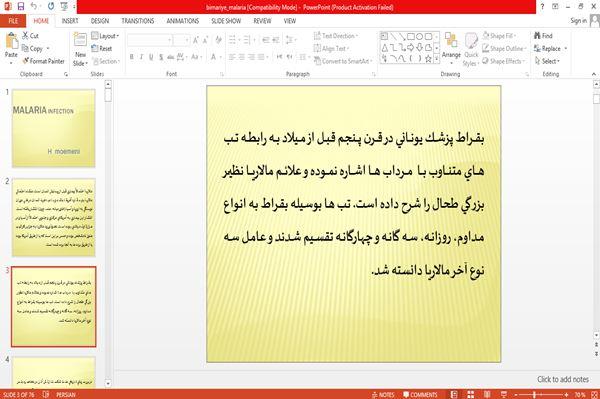Open the Shape Outline dropdown

point(504,48)
